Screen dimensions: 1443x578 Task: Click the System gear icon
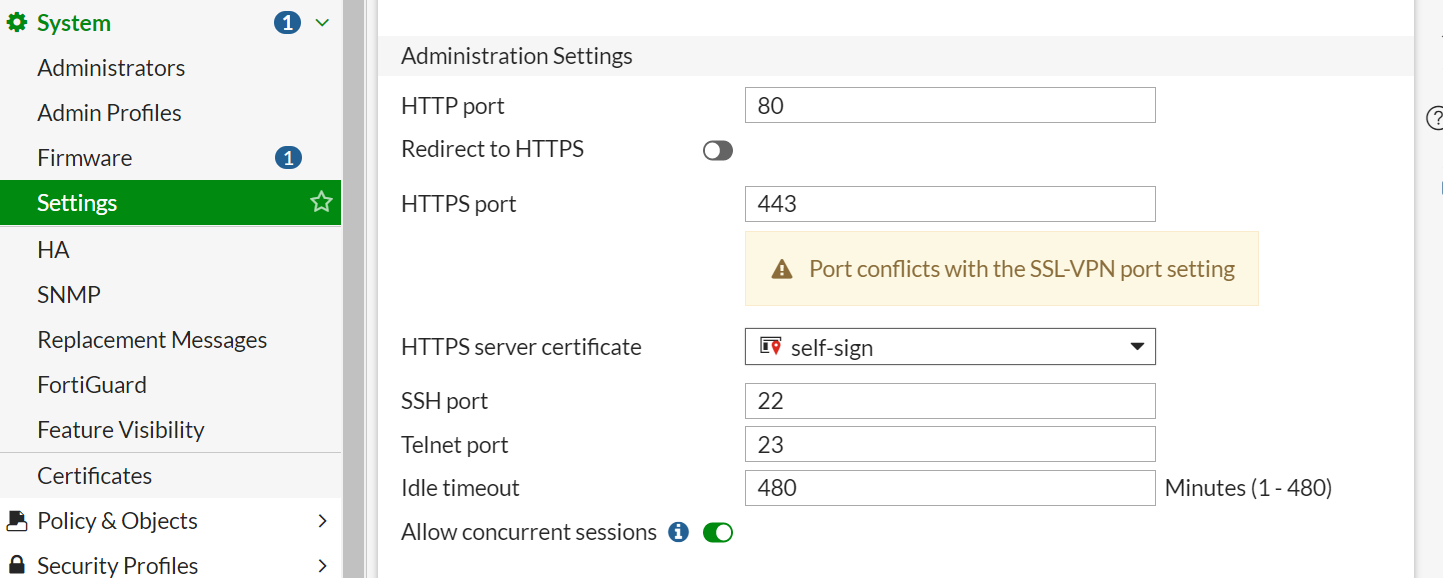point(16,23)
